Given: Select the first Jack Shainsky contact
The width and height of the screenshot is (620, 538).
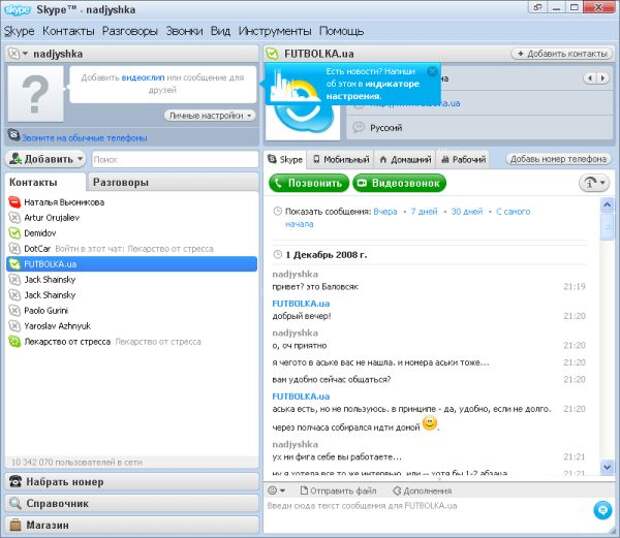Looking at the screenshot, I should (50, 279).
